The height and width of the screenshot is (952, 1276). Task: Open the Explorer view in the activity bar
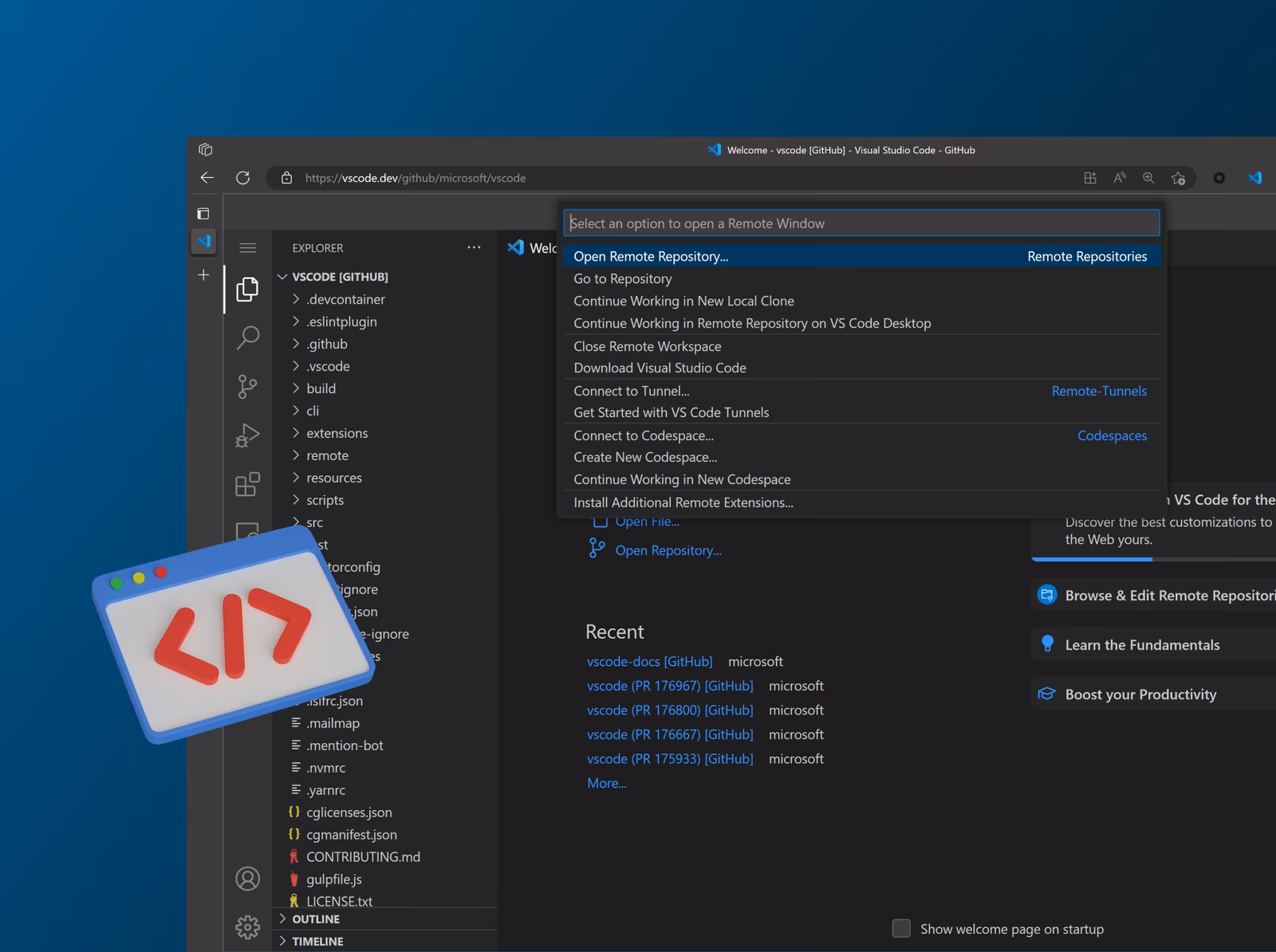[247, 289]
